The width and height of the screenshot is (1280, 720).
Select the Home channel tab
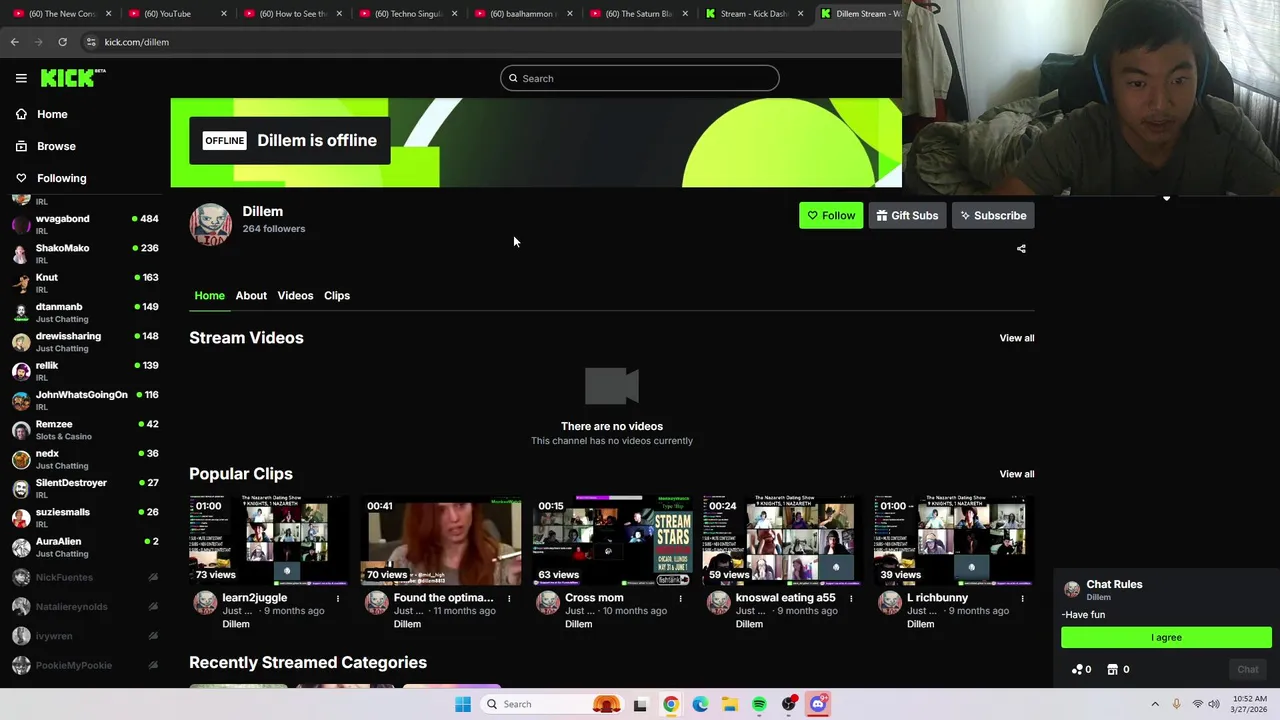(209, 295)
